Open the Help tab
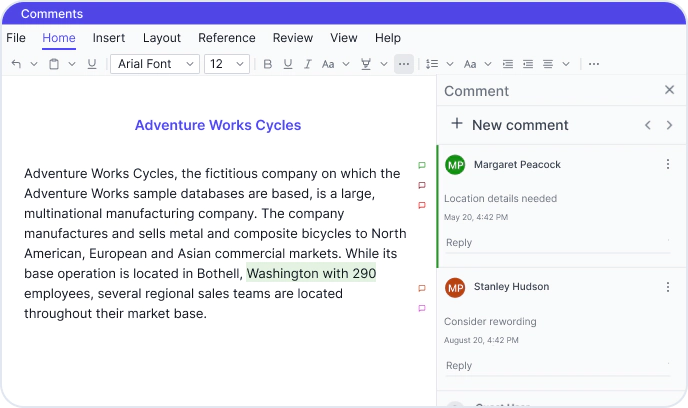Image resolution: width=688 pixels, height=408 pixels. point(388,38)
